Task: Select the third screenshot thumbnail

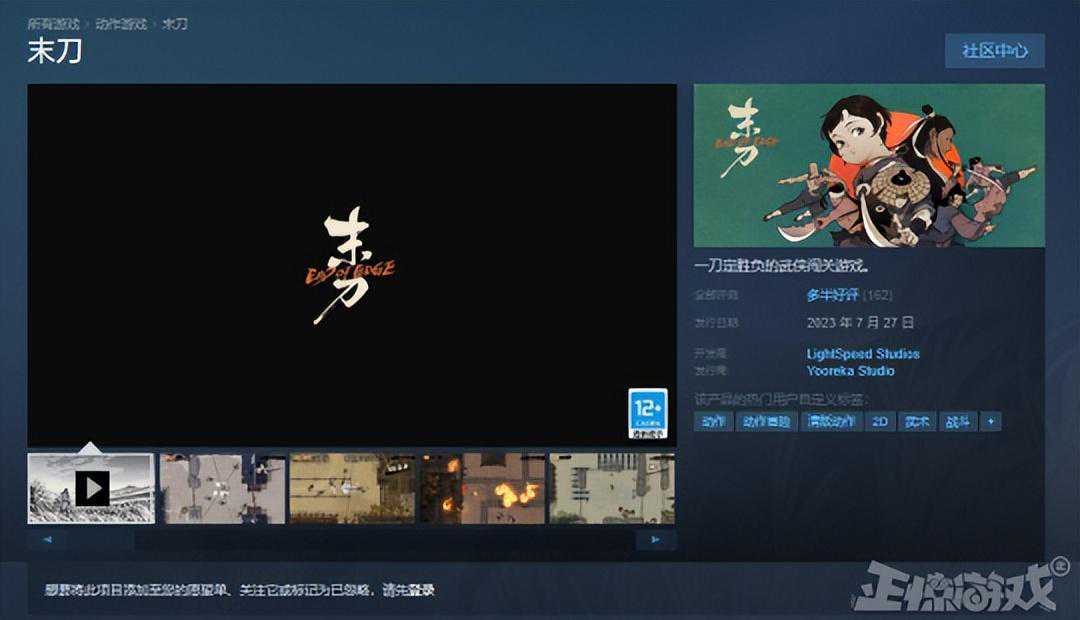Action: click(x=352, y=488)
